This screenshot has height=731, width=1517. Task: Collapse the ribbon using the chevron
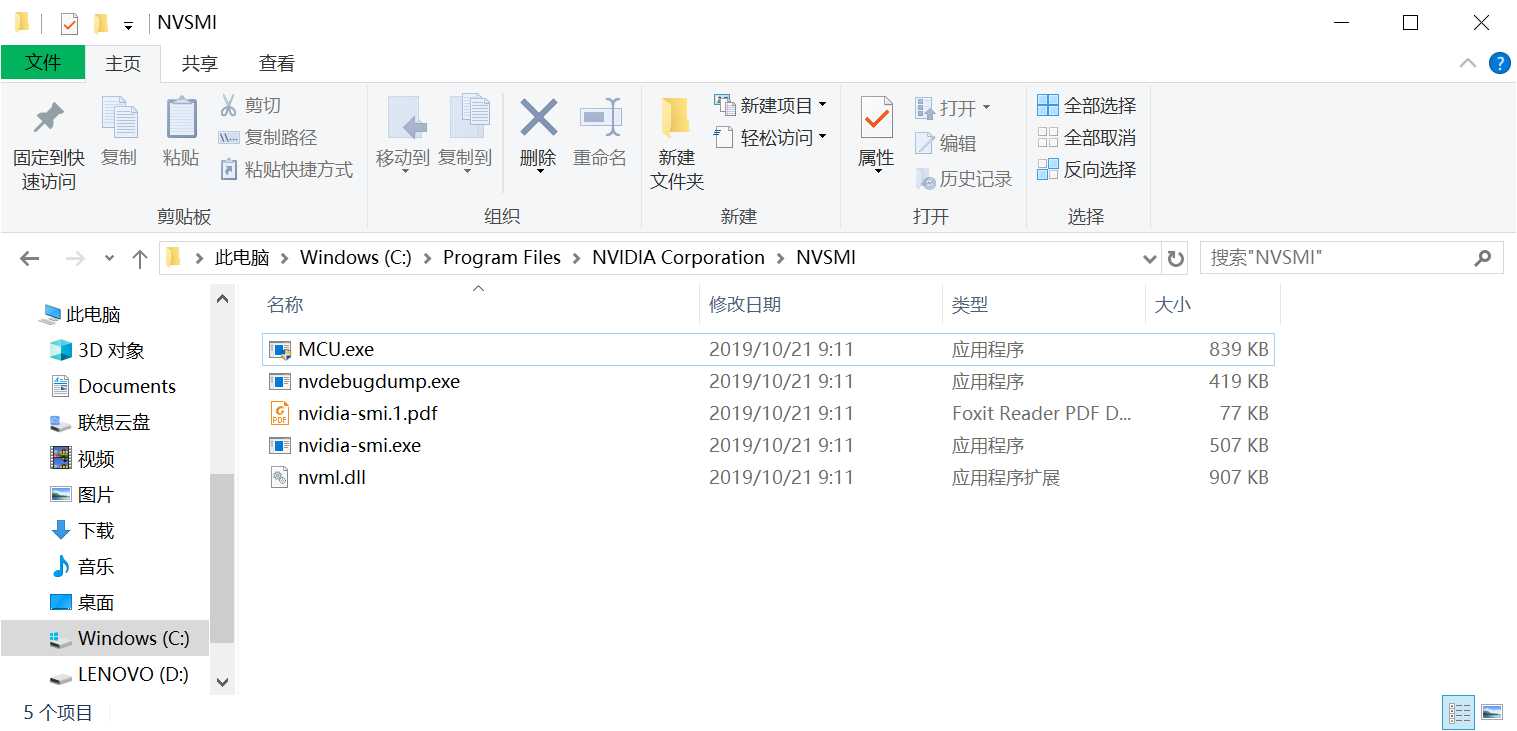click(x=1468, y=63)
